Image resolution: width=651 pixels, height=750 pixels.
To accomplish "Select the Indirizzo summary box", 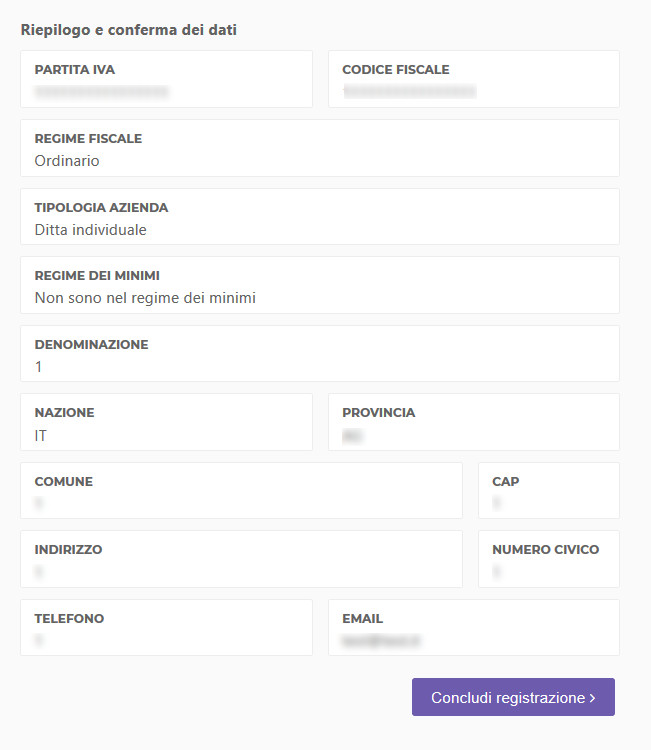I will (242, 559).
